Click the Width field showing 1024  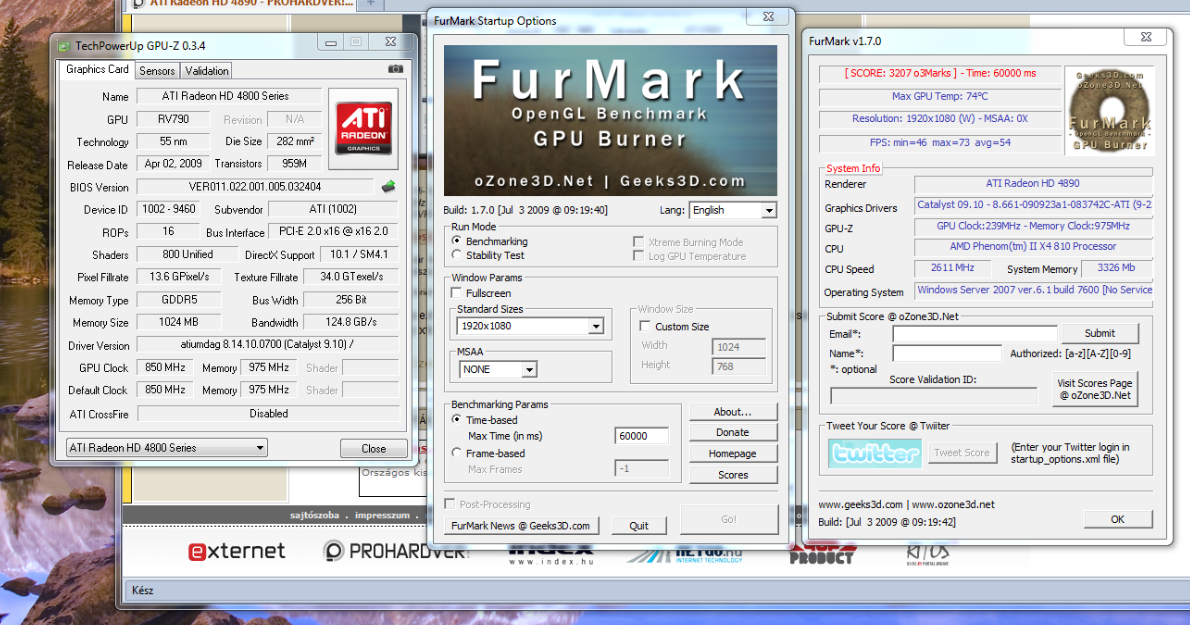738,347
